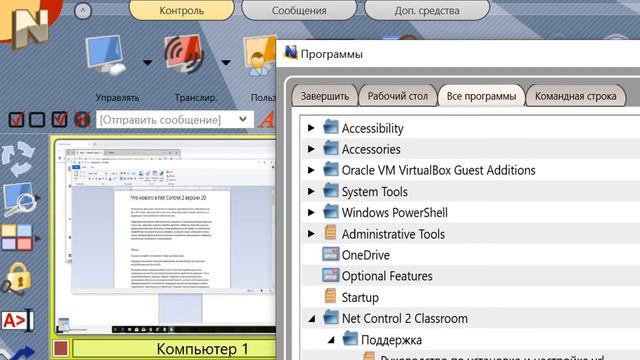Select the Administrative Tools row text

pos(393,234)
